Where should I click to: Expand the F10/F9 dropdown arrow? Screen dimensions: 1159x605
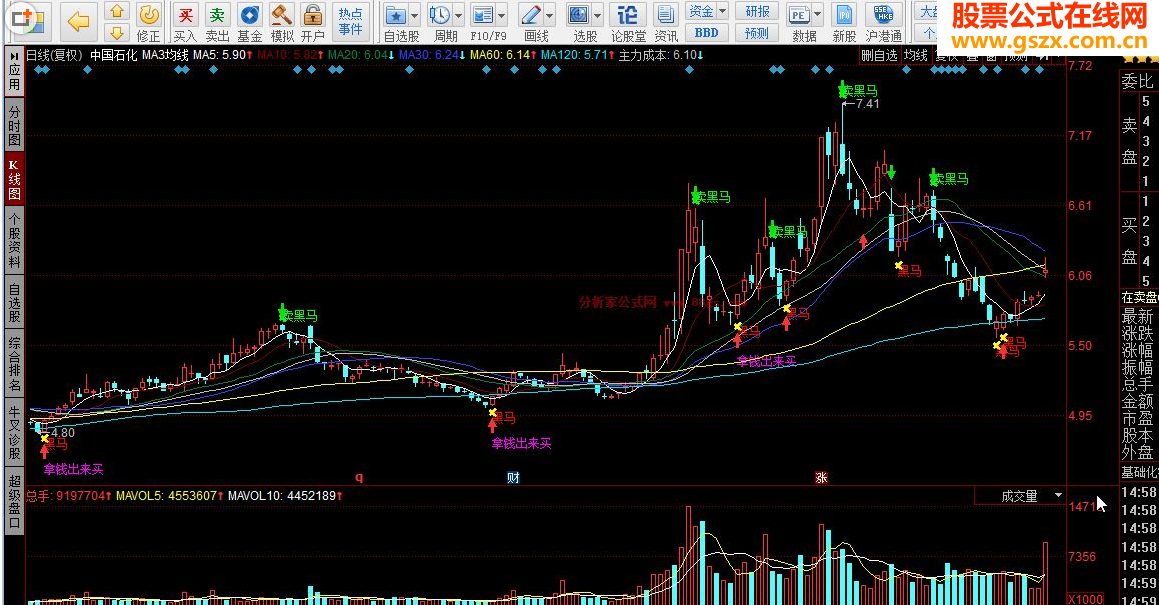pos(501,15)
